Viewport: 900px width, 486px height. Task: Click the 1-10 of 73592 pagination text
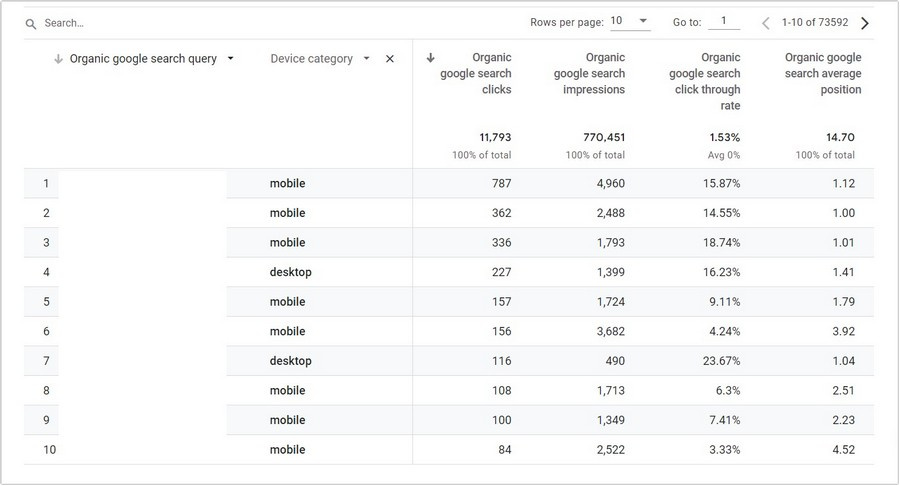[814, 22]
